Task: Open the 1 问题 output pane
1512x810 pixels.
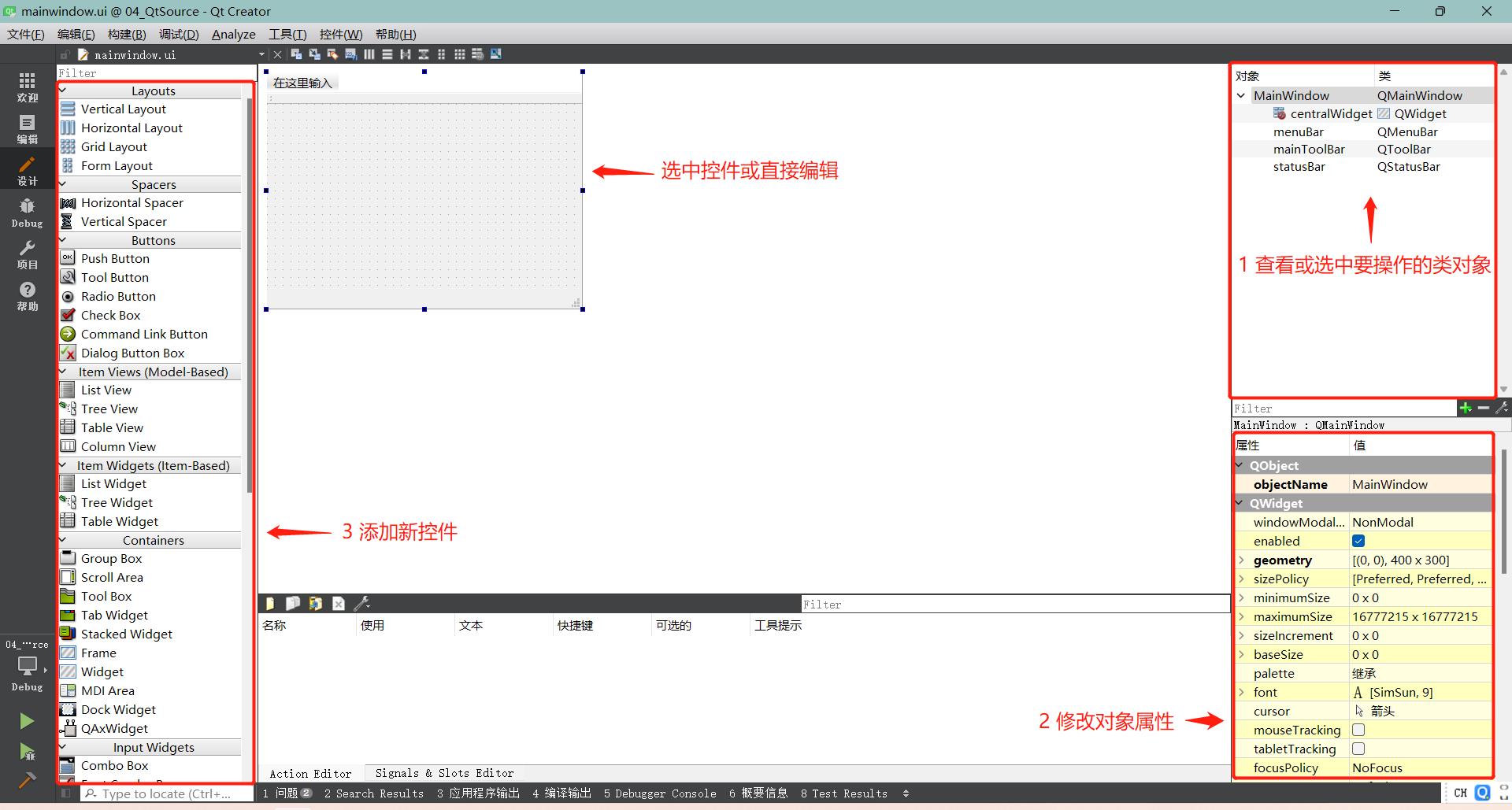Action: [x=287, y=793]
